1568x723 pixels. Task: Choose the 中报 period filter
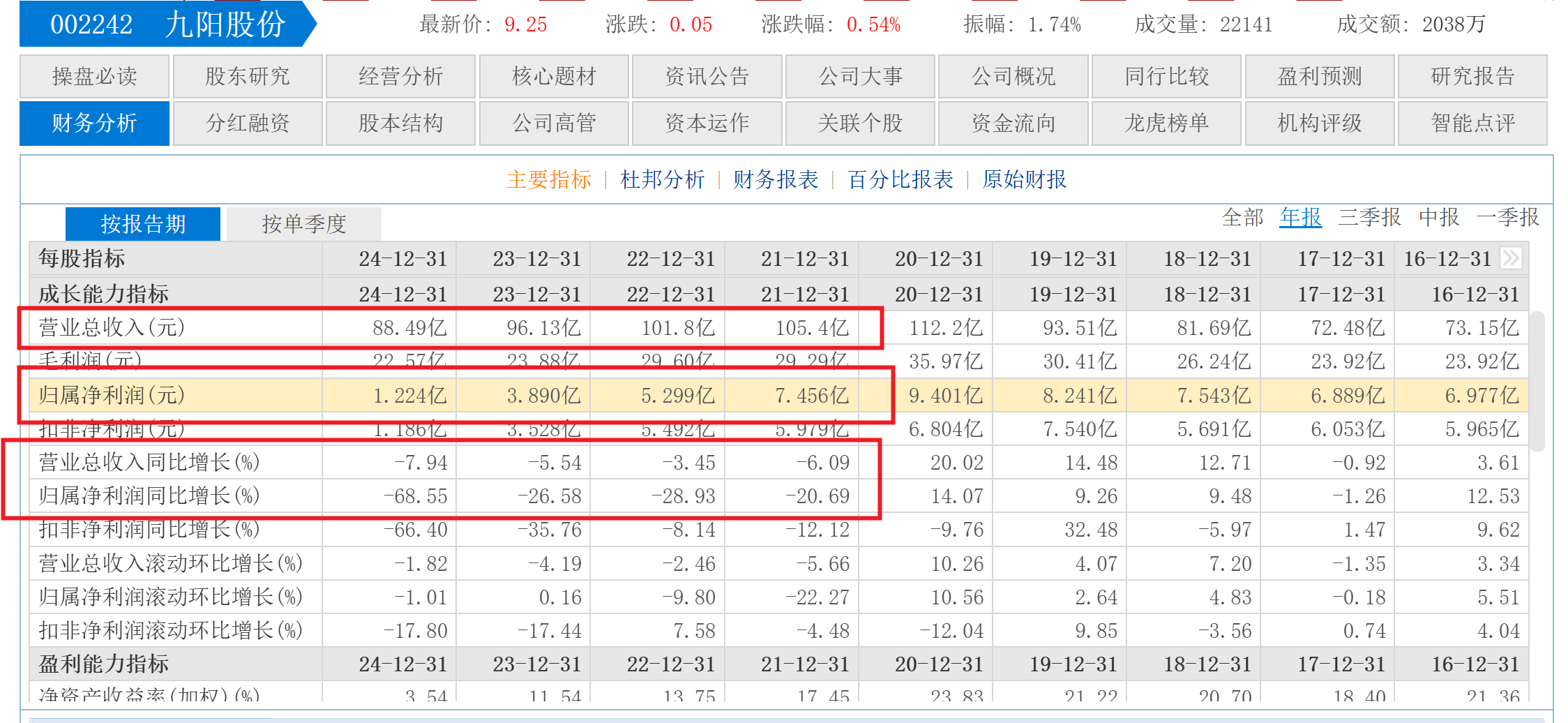[1439, 217]
